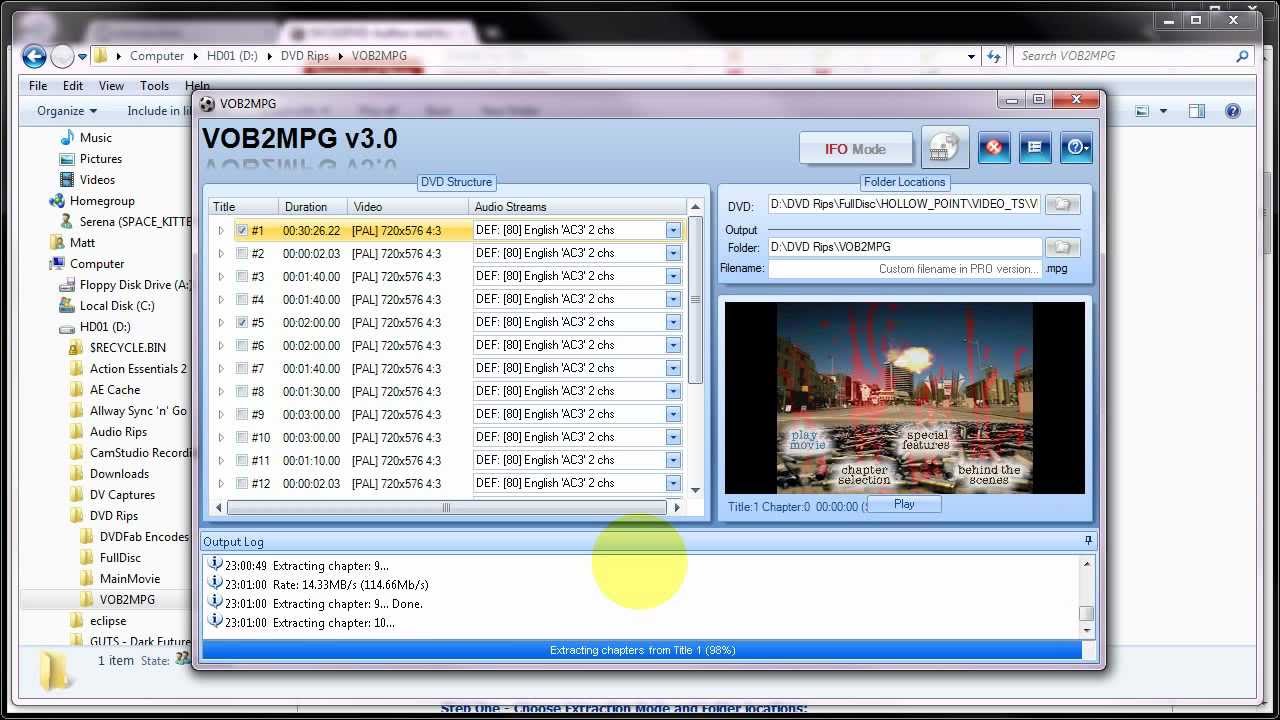Click the Videos library icon
The width and height of the screenshot is (1280, 720).
point(67,180)
